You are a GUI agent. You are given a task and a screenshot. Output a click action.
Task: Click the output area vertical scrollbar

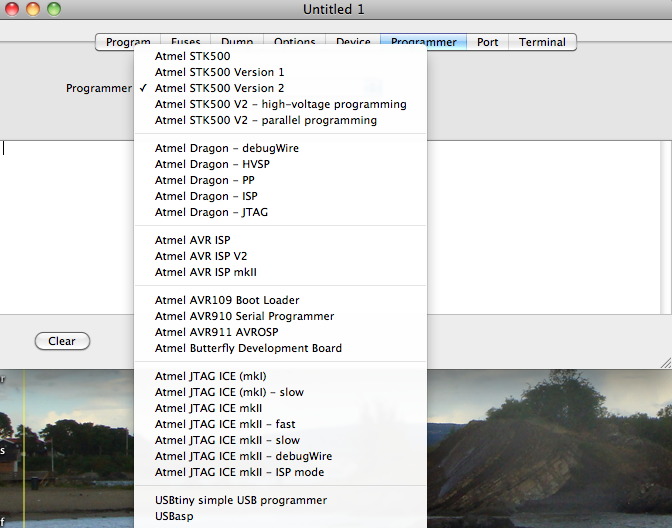(666, 227)
